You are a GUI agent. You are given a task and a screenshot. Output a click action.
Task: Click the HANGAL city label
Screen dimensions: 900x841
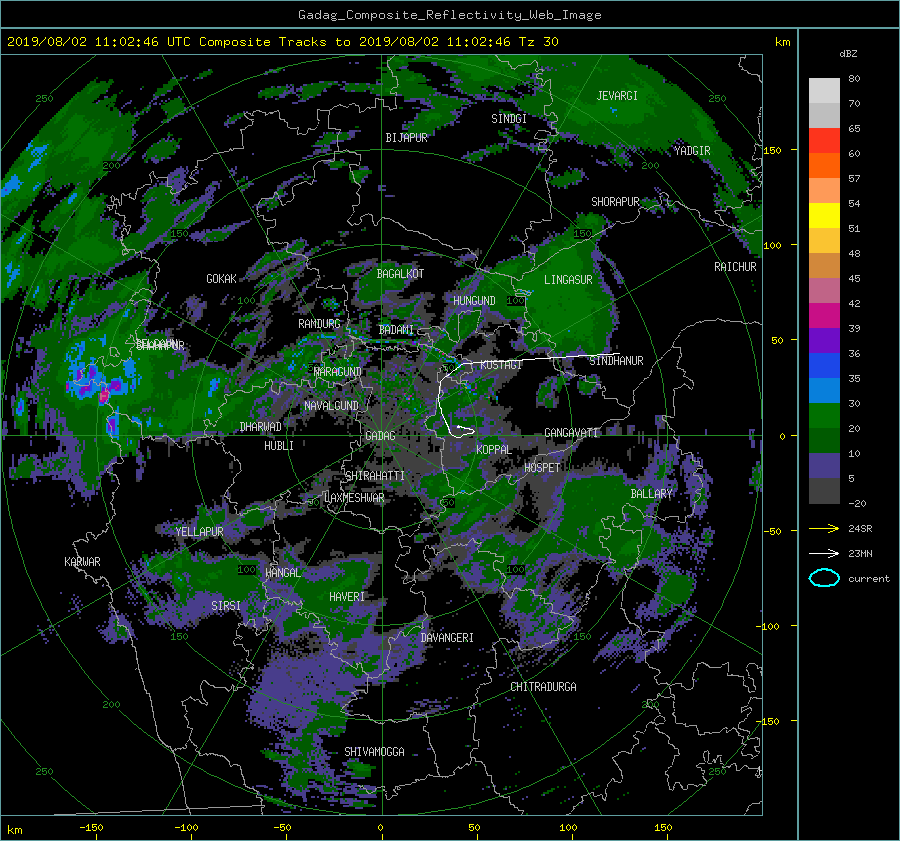click(x=282, y=573)
